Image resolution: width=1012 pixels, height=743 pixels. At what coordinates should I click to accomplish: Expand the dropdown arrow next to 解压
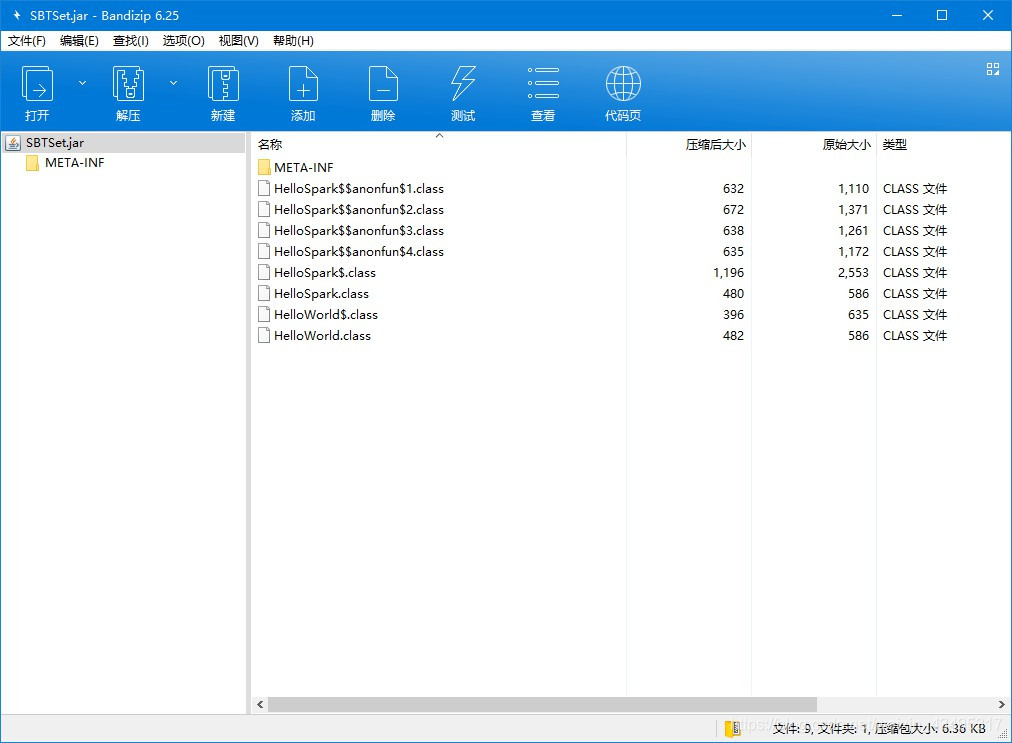tap(173, 83)
